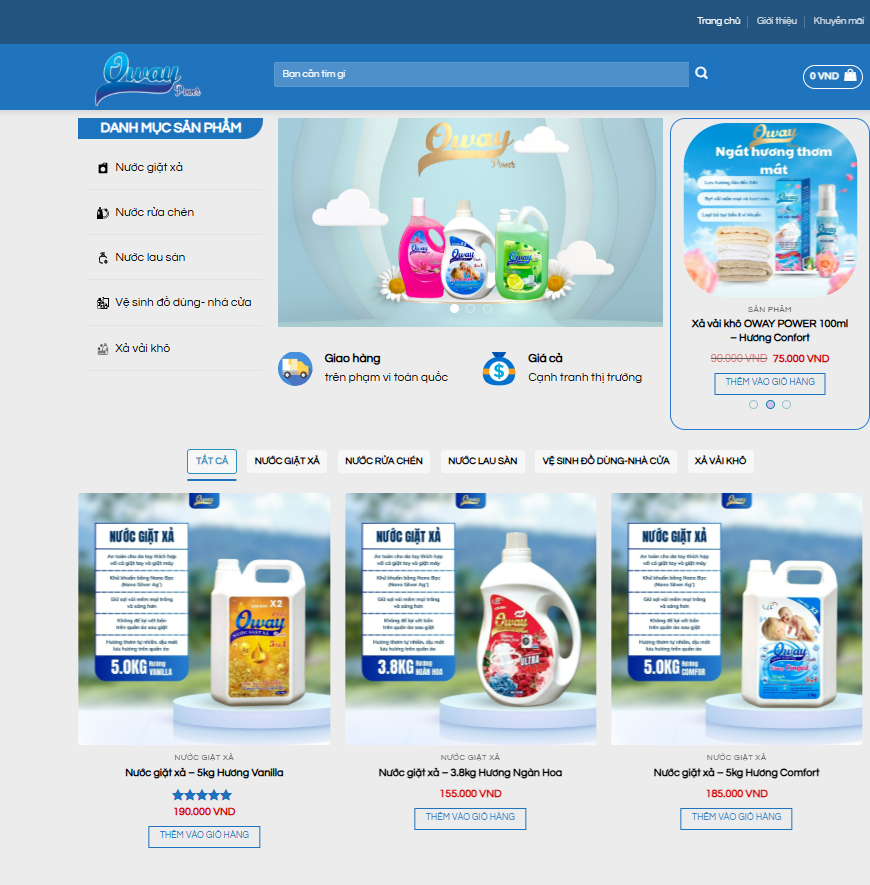Select the TẤT CẢ product tab
Image resolution: width=870 pixels, height=885 pixels.
[212, 461]
